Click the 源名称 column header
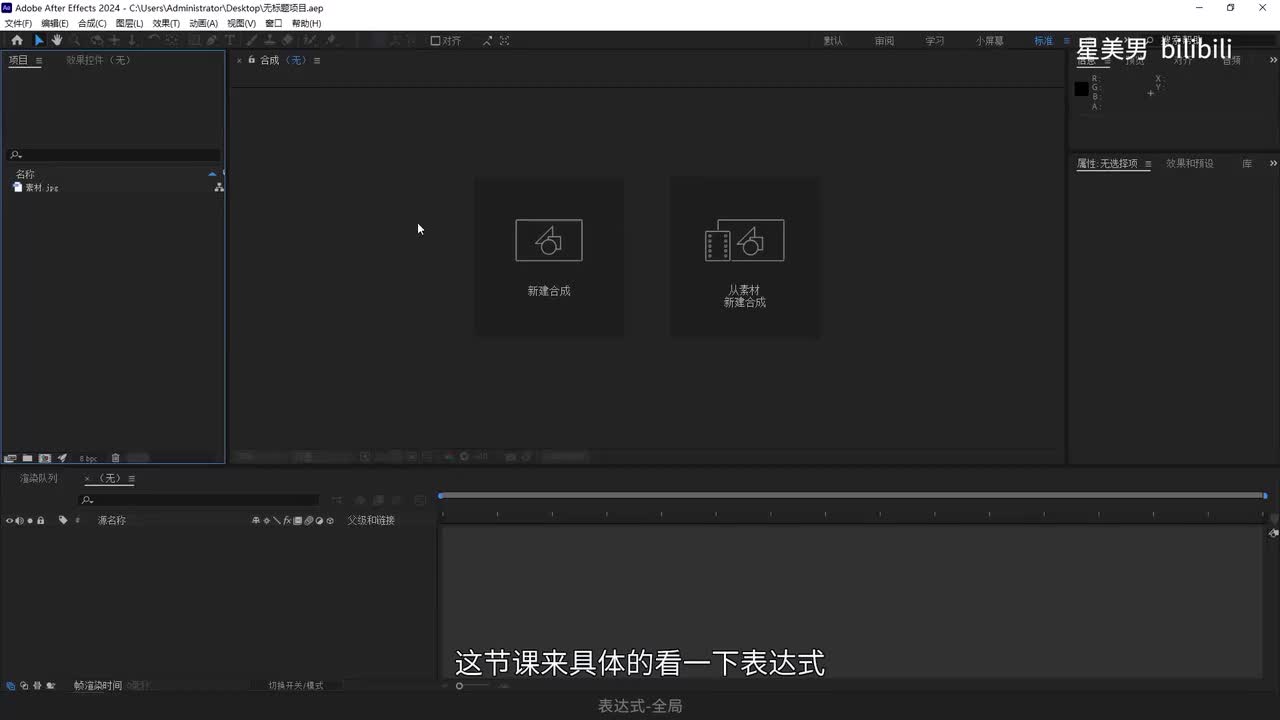The width and height of the screenshot is (1280, 720). (112, 520)
